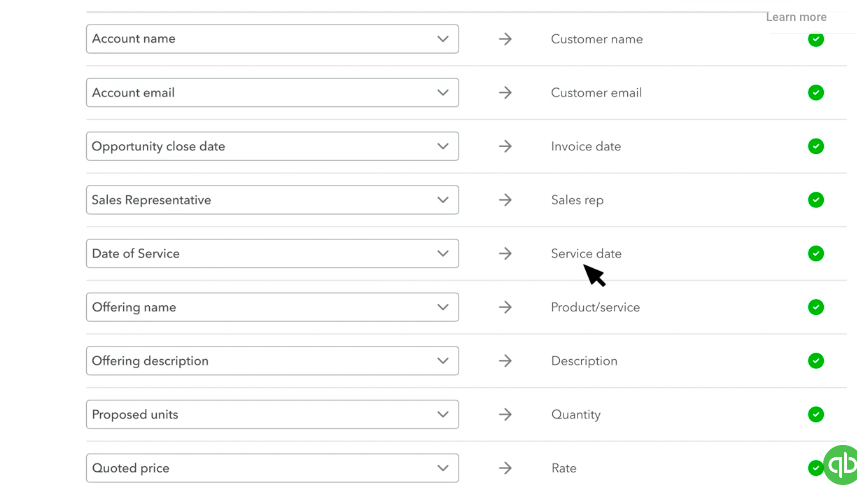Click the Learn more link
Viewport: 857px width, 493px height.
(x=796, y=17)
